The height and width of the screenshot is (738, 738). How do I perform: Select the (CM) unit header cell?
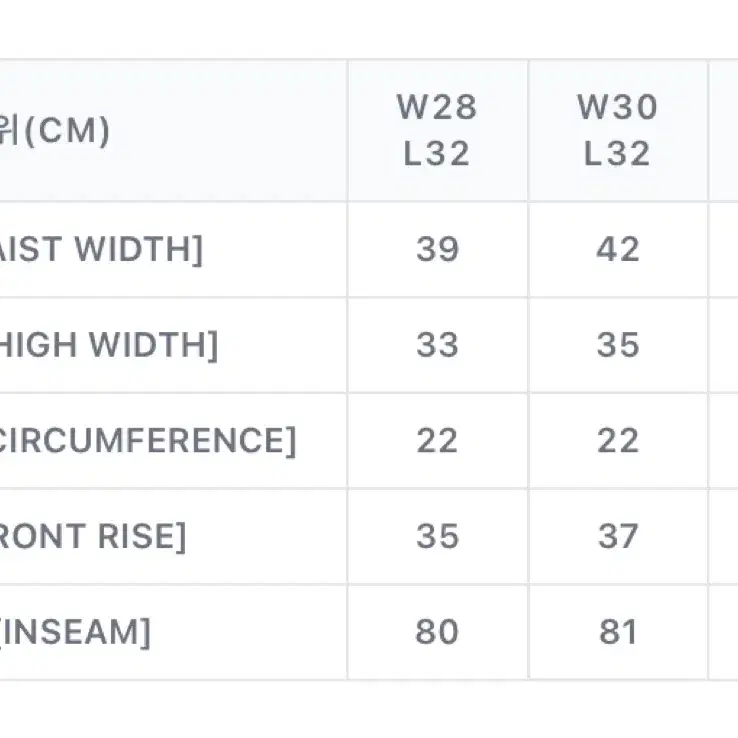173,130
